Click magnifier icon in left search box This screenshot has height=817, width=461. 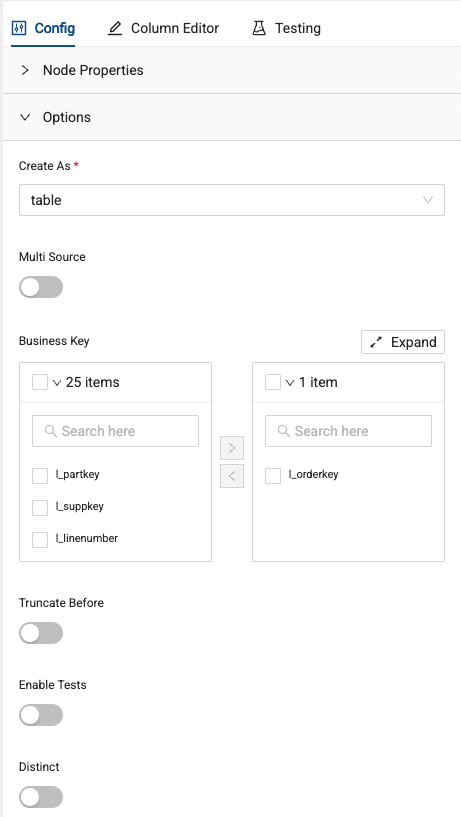51,431
